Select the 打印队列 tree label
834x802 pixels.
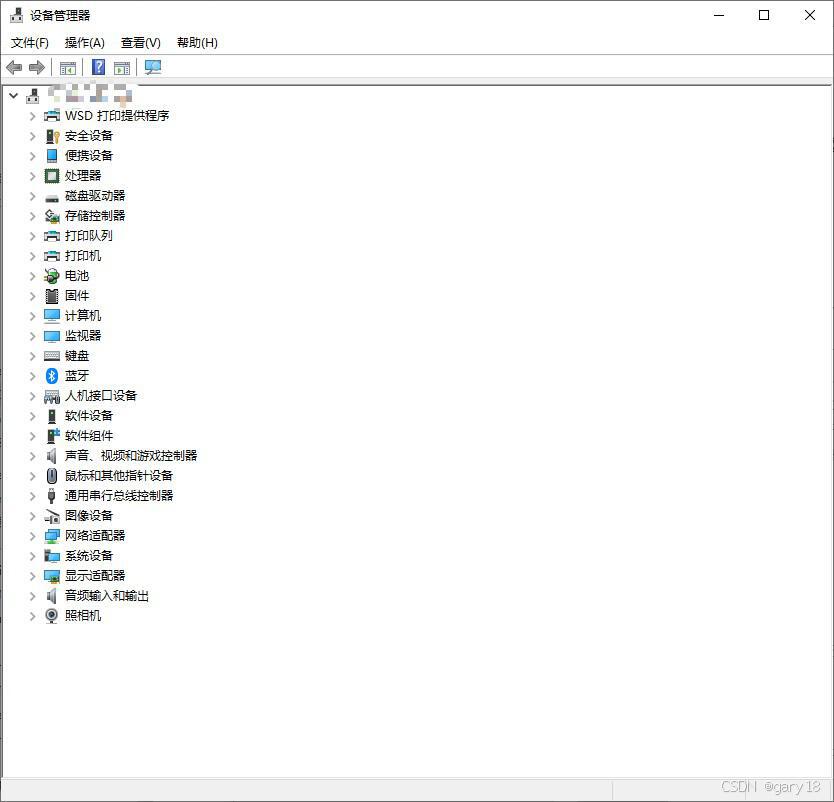pyautogui.click(x=89, y=236)
